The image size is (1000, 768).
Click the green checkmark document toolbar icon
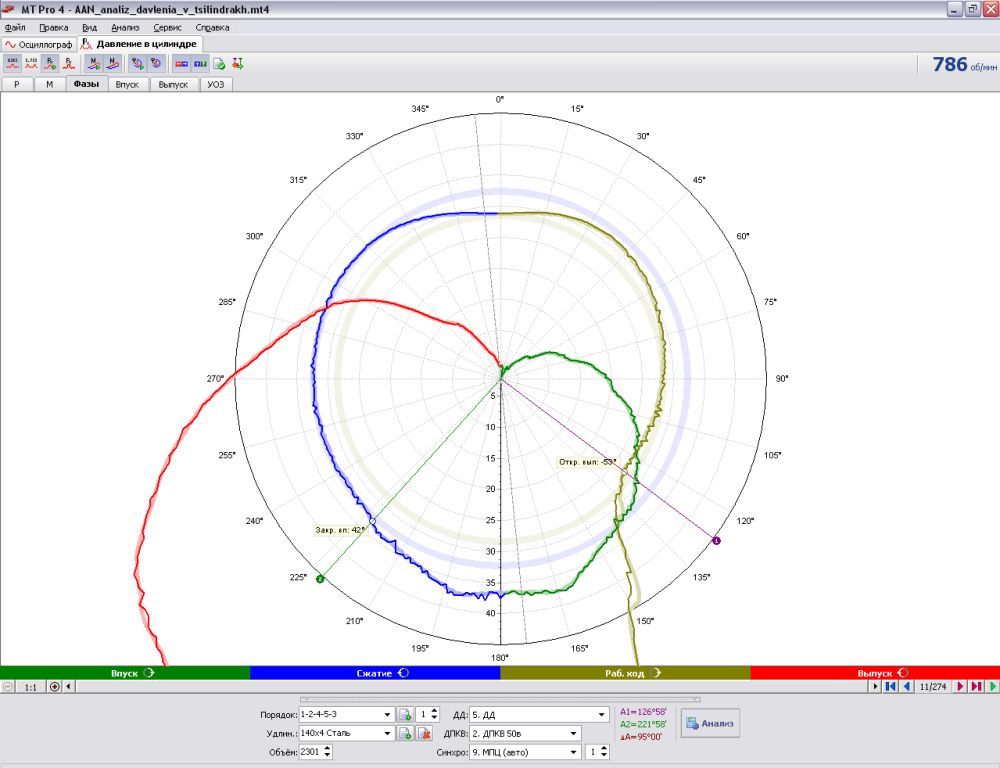pyautogui.click(x=219, y=63)
